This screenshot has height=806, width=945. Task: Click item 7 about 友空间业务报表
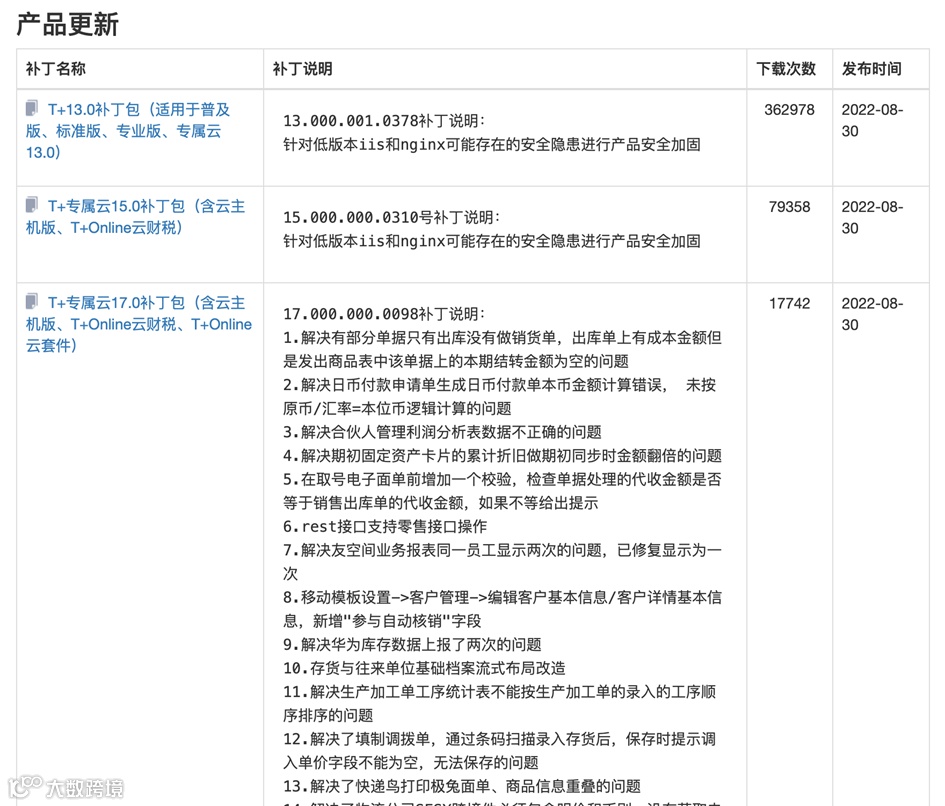(503, 561)
